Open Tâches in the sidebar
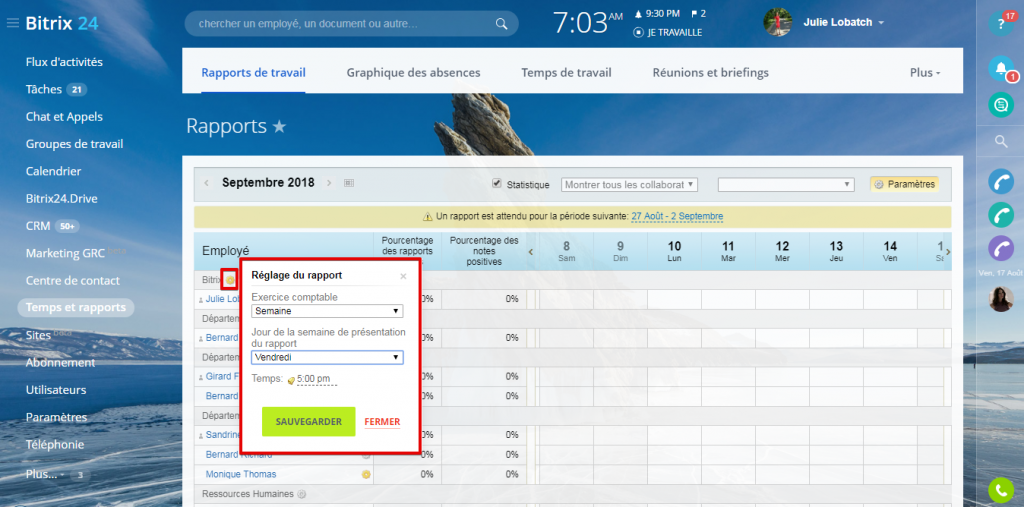The image size is (1024, 507). [x=44, y=90]
